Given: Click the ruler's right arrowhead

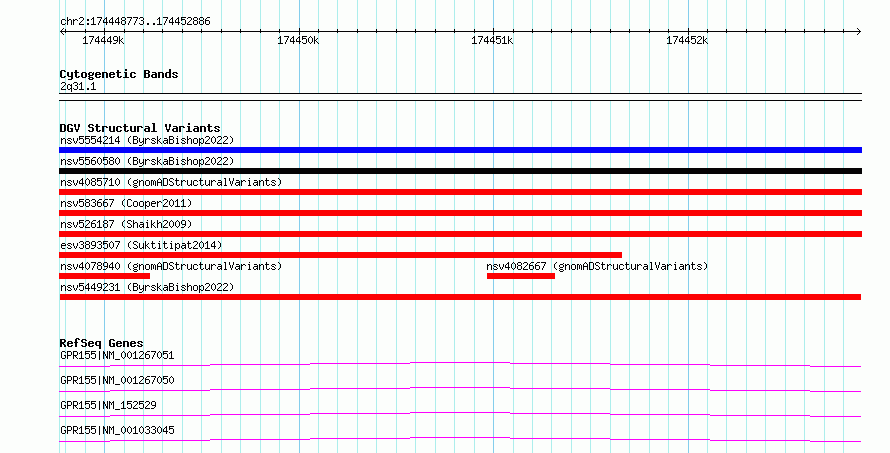Looking at the screenshot, I should [859, 32].
